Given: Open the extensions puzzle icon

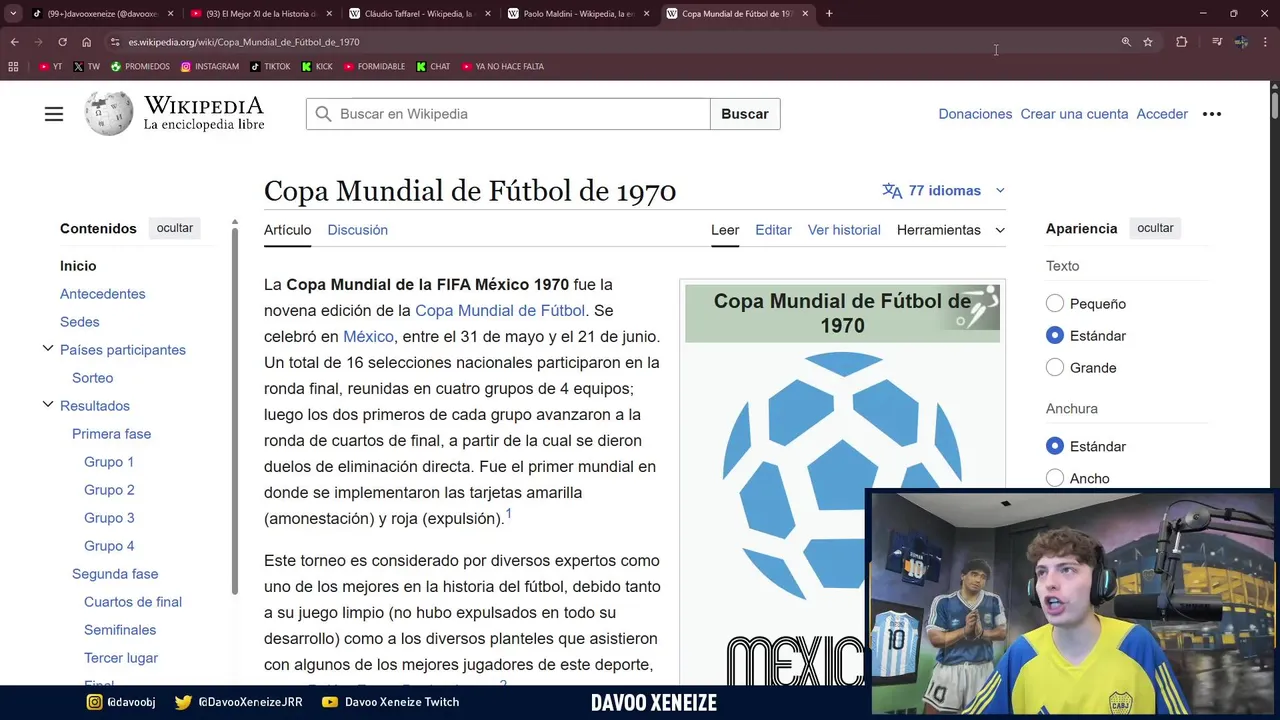Looking at the screenshot, I should 1182,42.
